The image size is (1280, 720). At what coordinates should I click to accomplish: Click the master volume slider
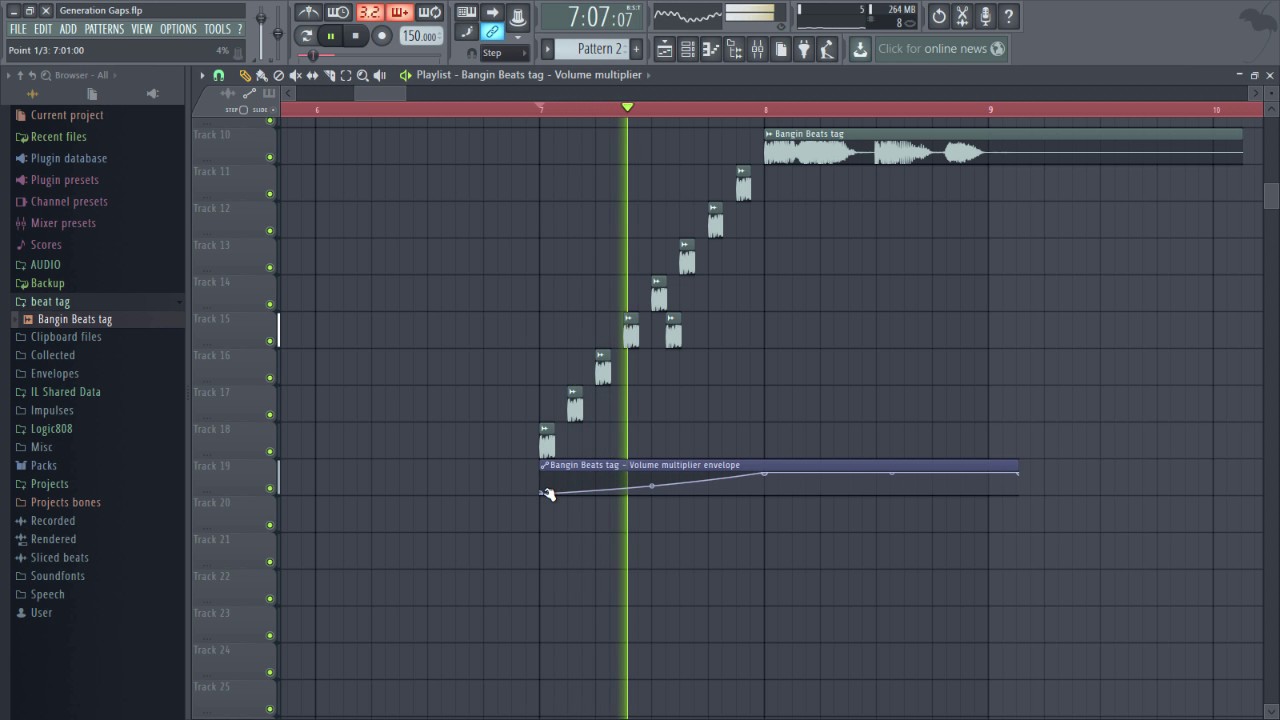(262, 20)
